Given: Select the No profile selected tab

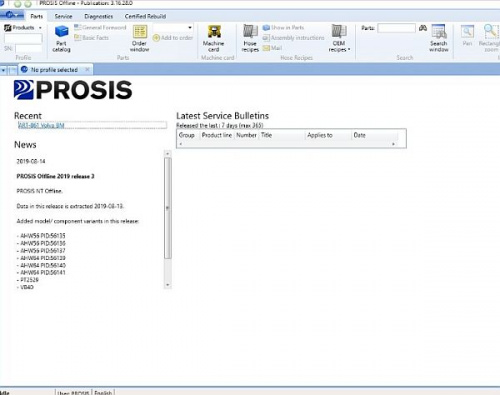Looking at the screenshot, I should [x=54, y=70].
